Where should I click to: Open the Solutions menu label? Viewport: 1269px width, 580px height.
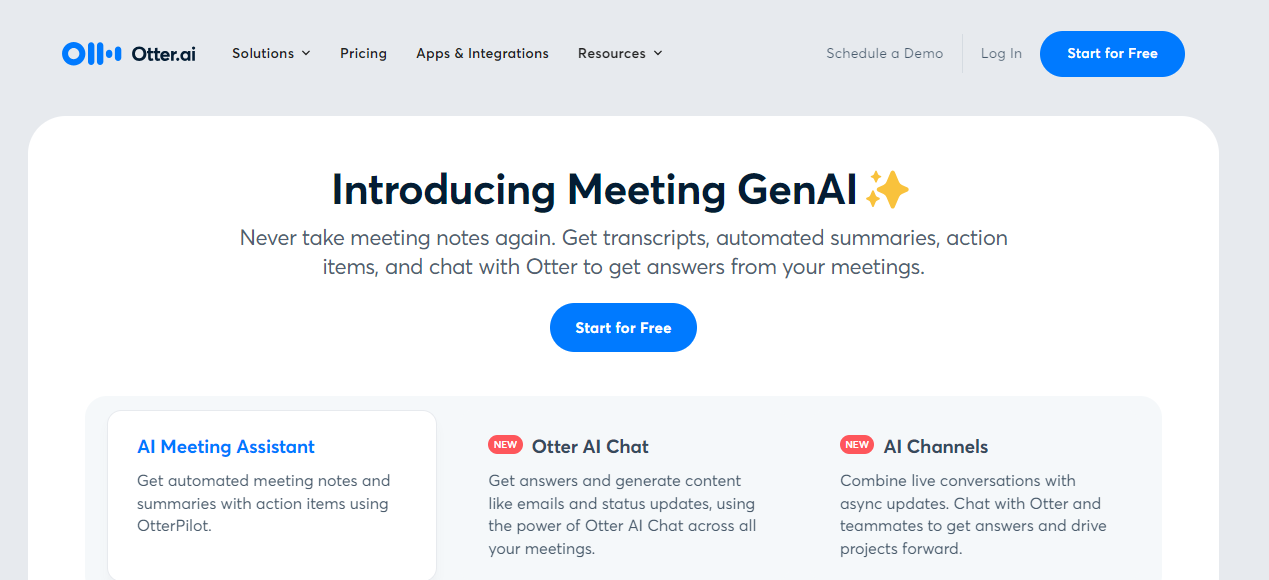pos(263,53)
